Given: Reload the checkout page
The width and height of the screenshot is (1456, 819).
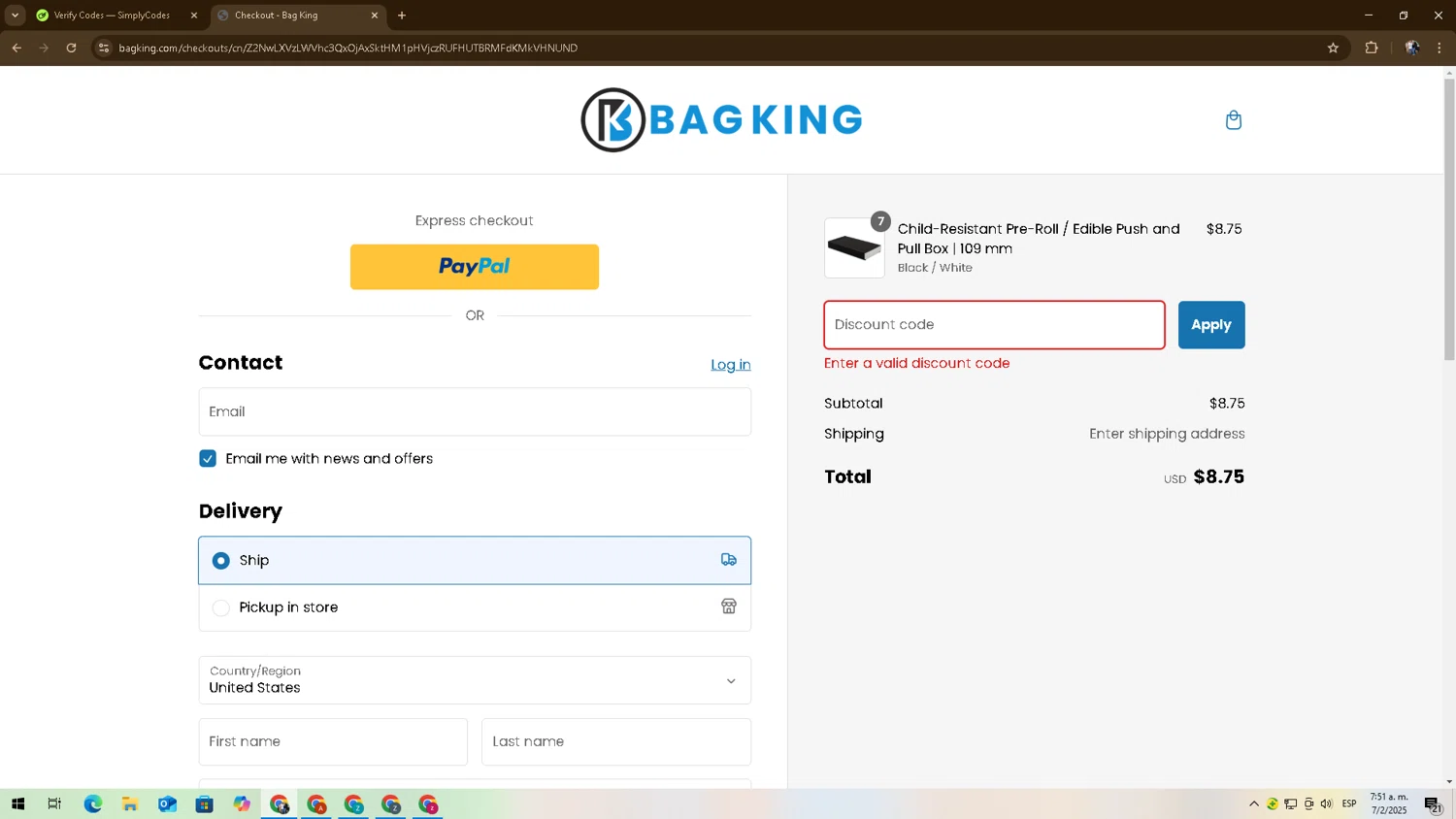Looking at the screenshot, I should click(71, 48).
